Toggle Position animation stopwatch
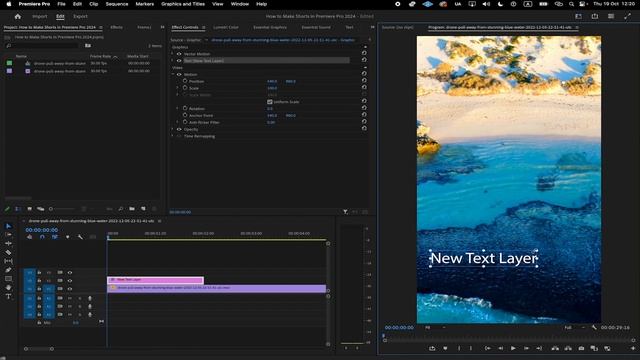The width and height of the screenshot is (640, 360). (185, 81)
